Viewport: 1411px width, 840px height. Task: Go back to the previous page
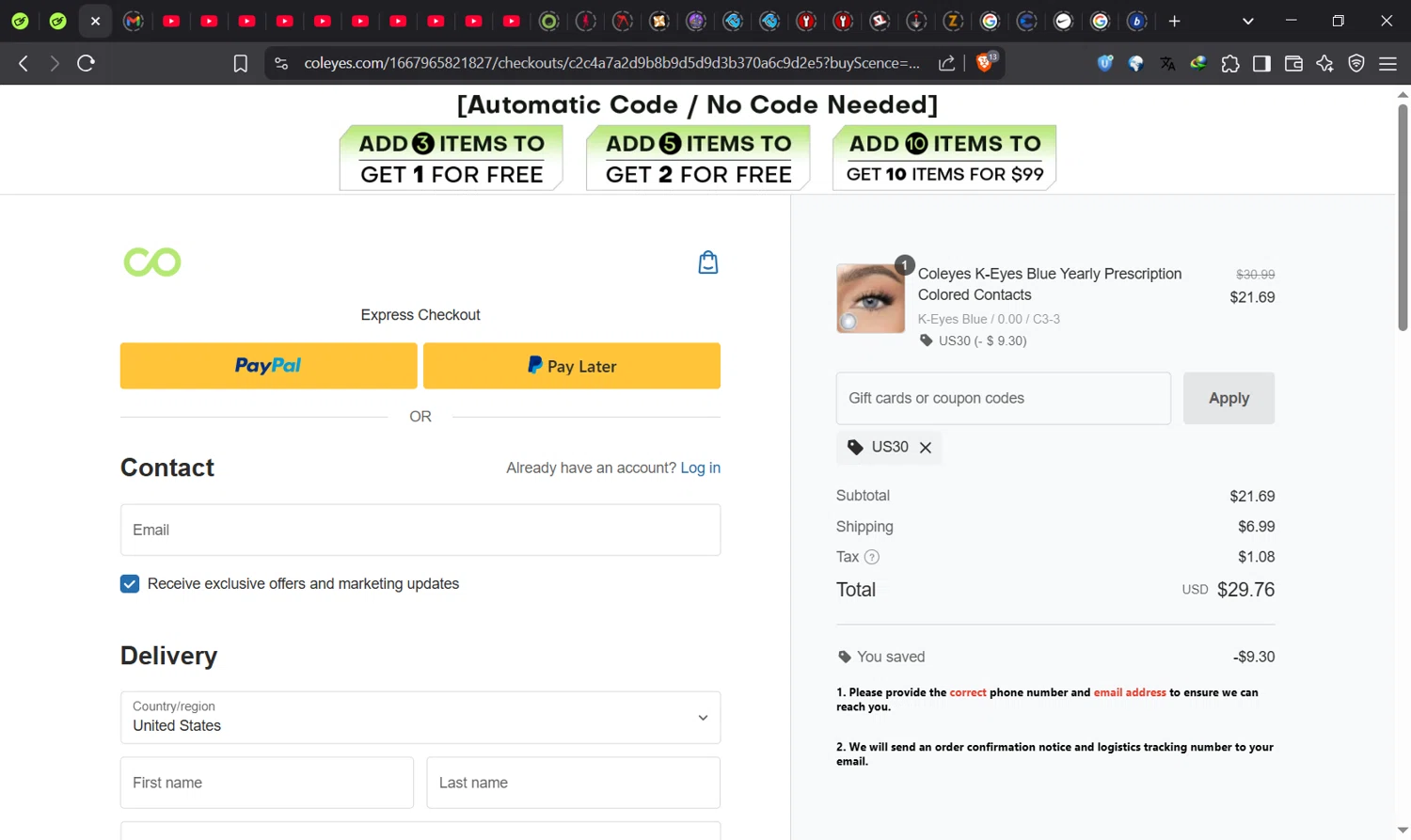click(x=24, y=63)
